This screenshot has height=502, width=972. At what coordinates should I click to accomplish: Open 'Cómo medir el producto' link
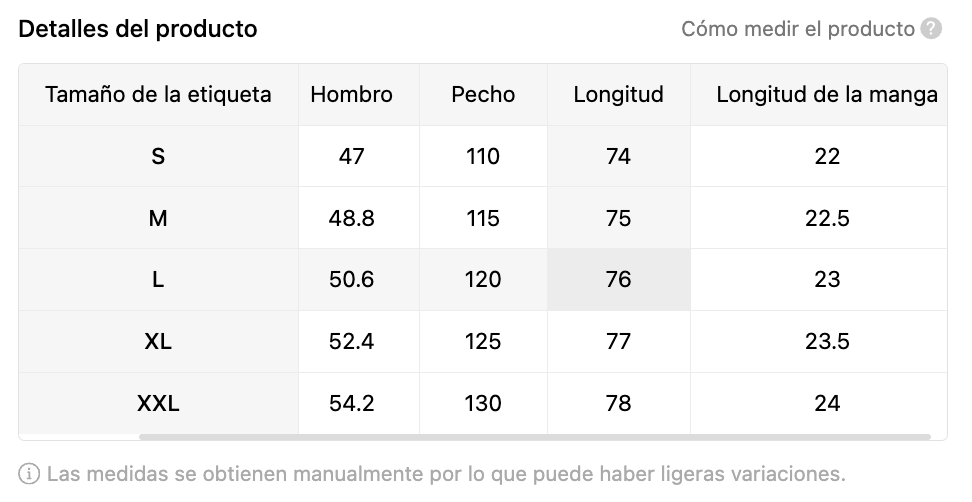pos(797,29)
